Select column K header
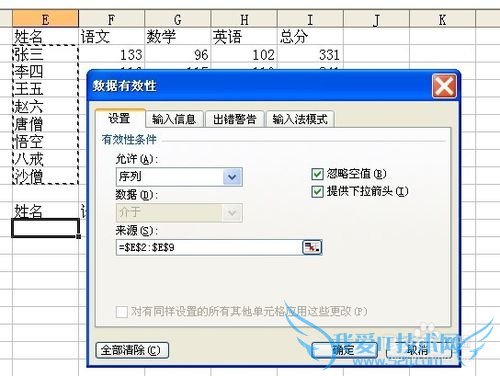The height and width of the screenshot is (376, 500). (x=442, y=20)
